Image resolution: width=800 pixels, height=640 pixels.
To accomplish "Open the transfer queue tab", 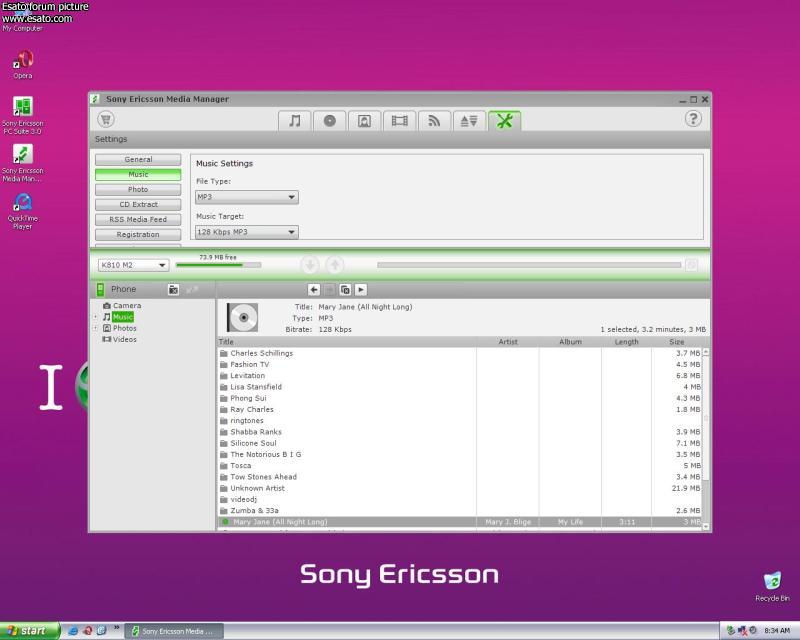I will [x=469, y=121].
